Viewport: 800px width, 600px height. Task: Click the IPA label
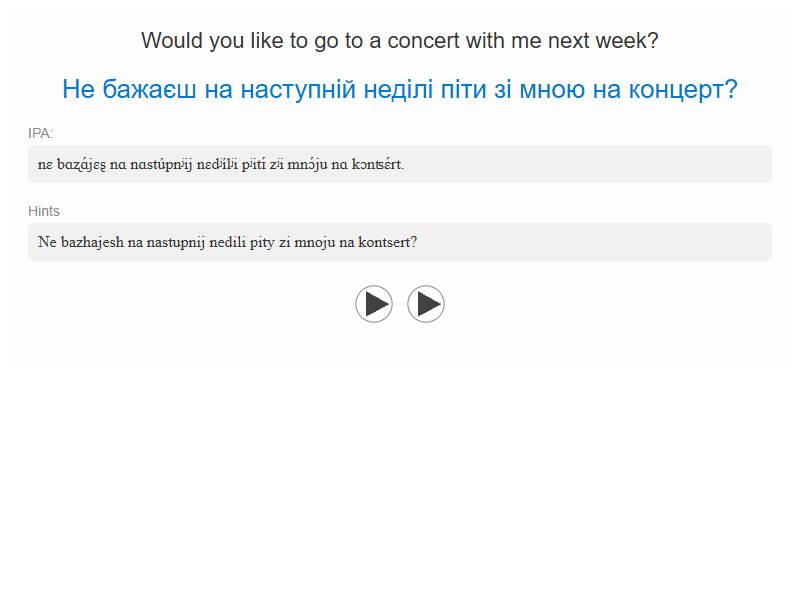[40, 133]
